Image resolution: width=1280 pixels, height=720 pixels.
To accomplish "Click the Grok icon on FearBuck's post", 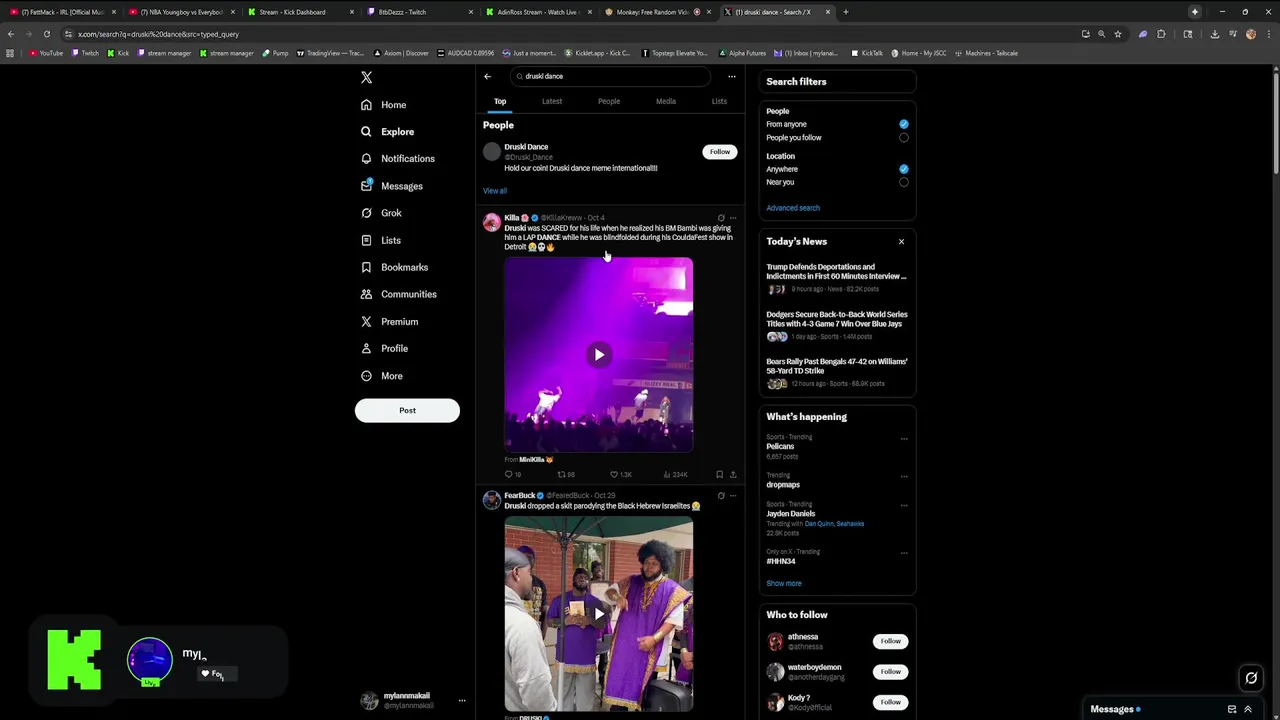I will pyautogui.click(x=721, y=495).
